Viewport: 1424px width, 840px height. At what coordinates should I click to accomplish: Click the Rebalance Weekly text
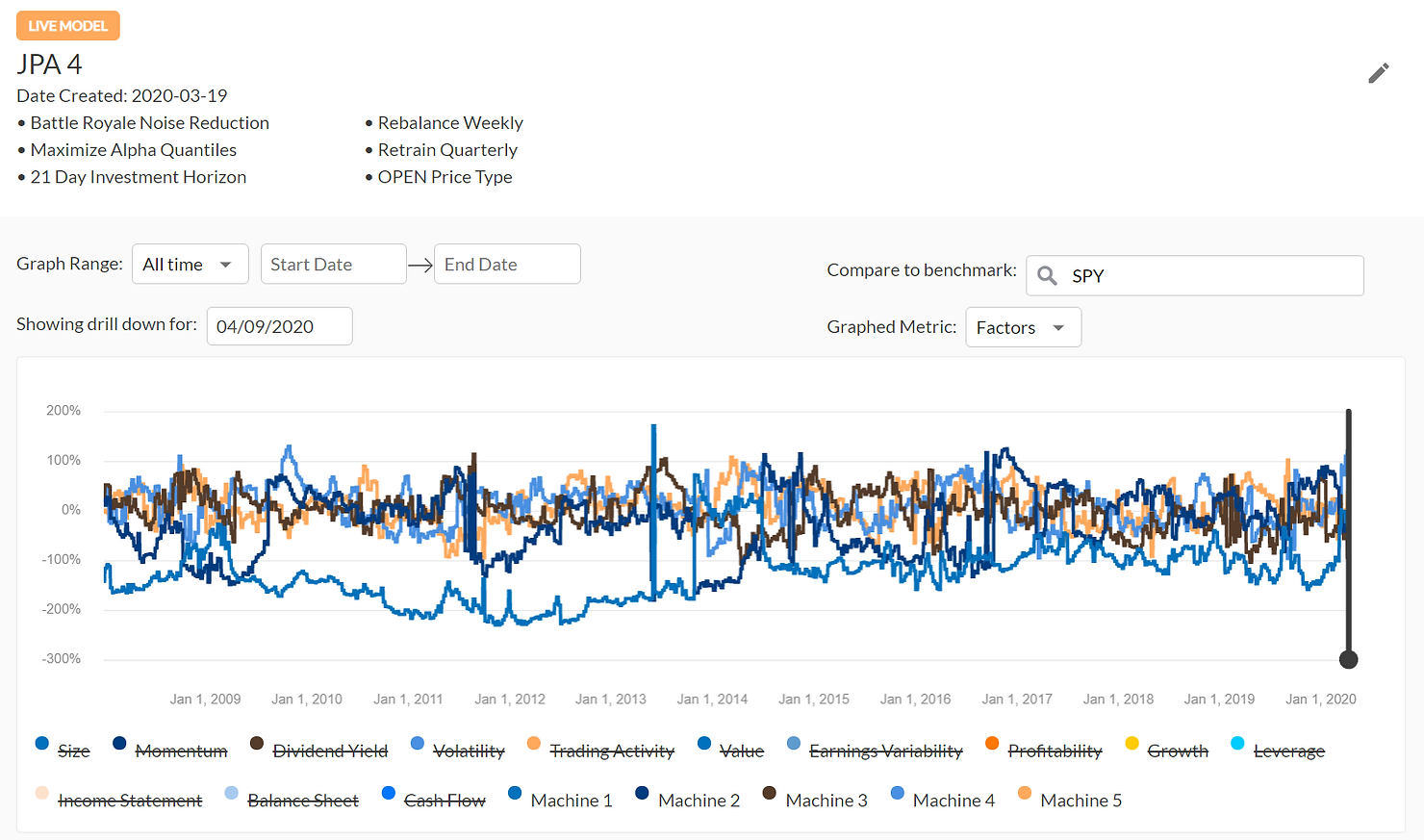pyautogui.click(x=450, y=123)
